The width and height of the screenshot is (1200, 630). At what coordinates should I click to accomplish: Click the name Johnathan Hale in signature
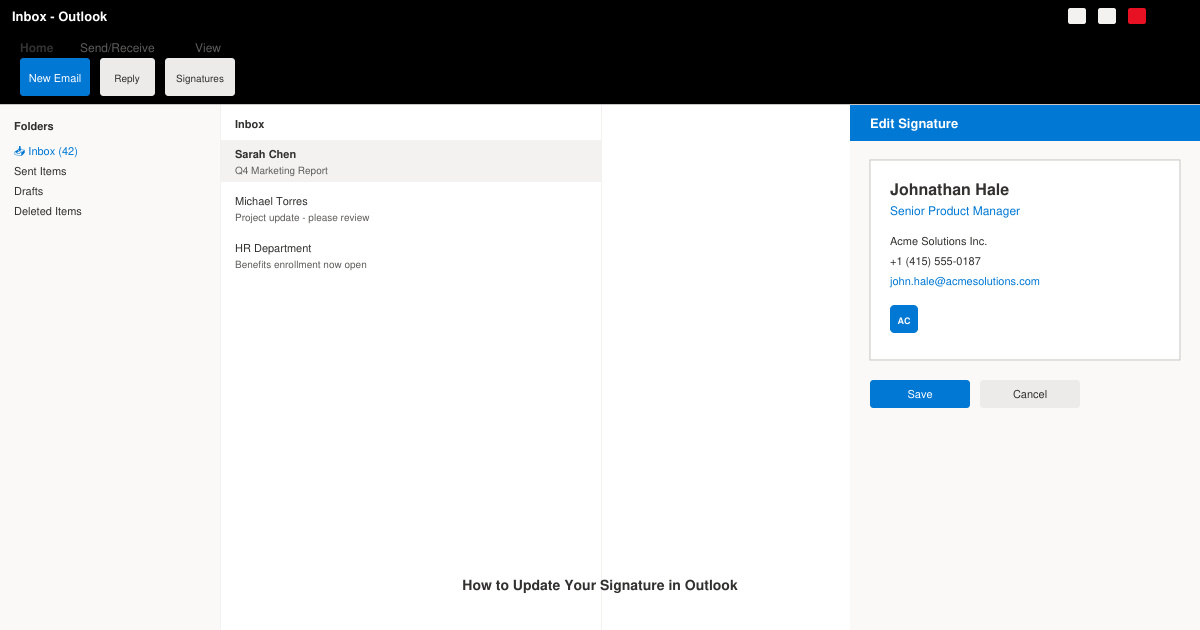[x=949, y=190]
